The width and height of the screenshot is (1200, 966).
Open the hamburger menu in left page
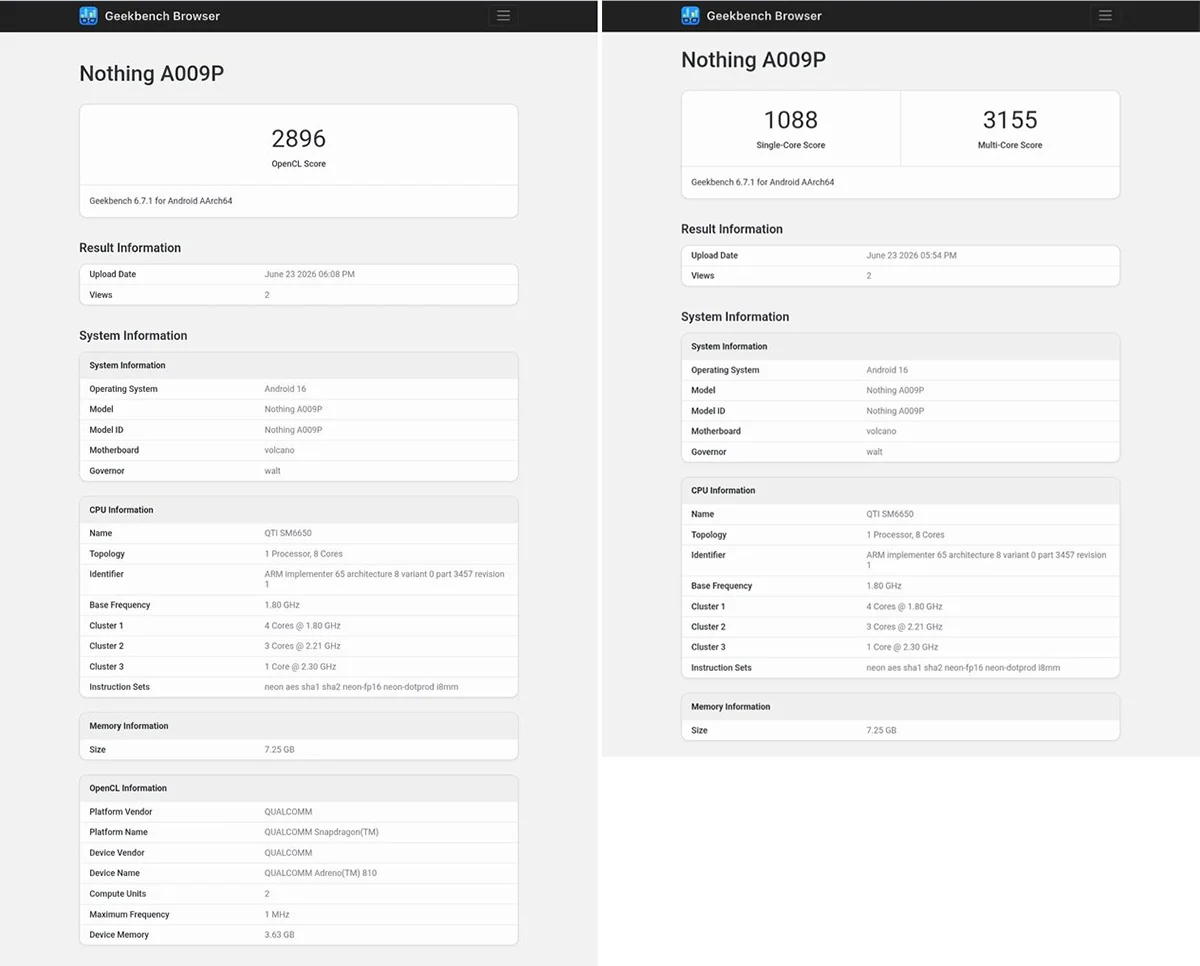pos(503,15)
